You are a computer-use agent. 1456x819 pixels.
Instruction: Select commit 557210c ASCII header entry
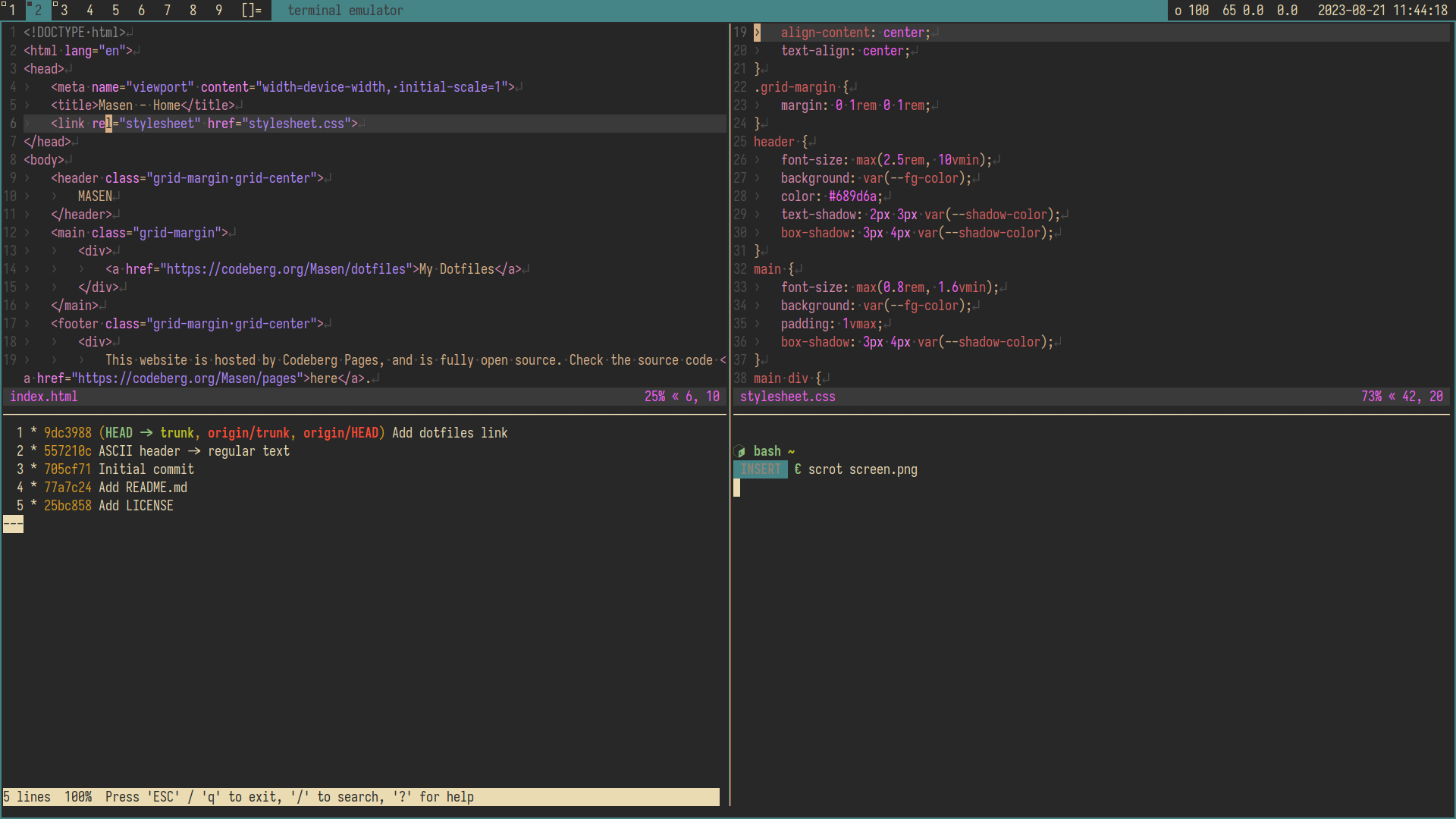coord(67,451)
